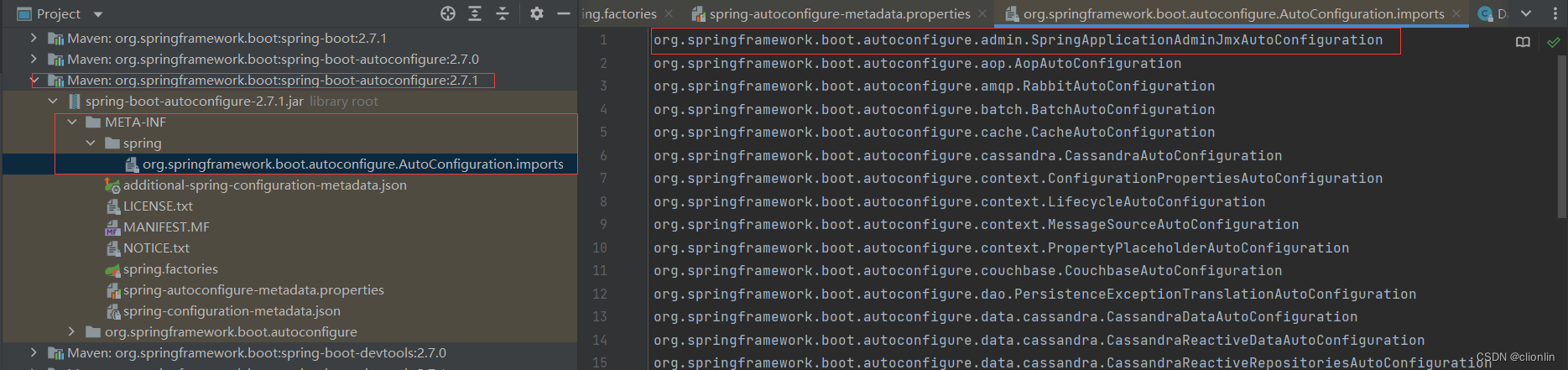
Task: Expand Maven spring-boot-devtools:2.7.0 library
Action: pos(33,352)
